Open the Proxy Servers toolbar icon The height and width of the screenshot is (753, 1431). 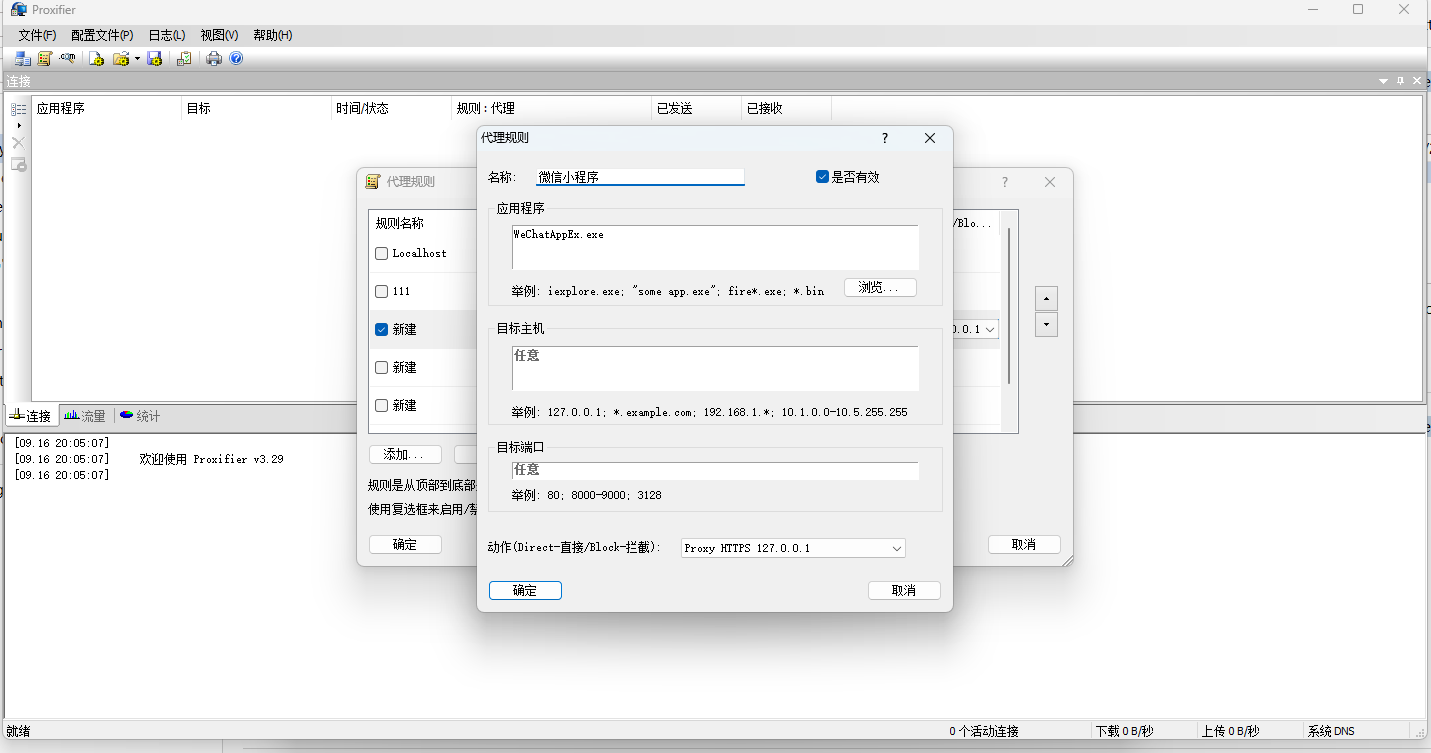22,59
